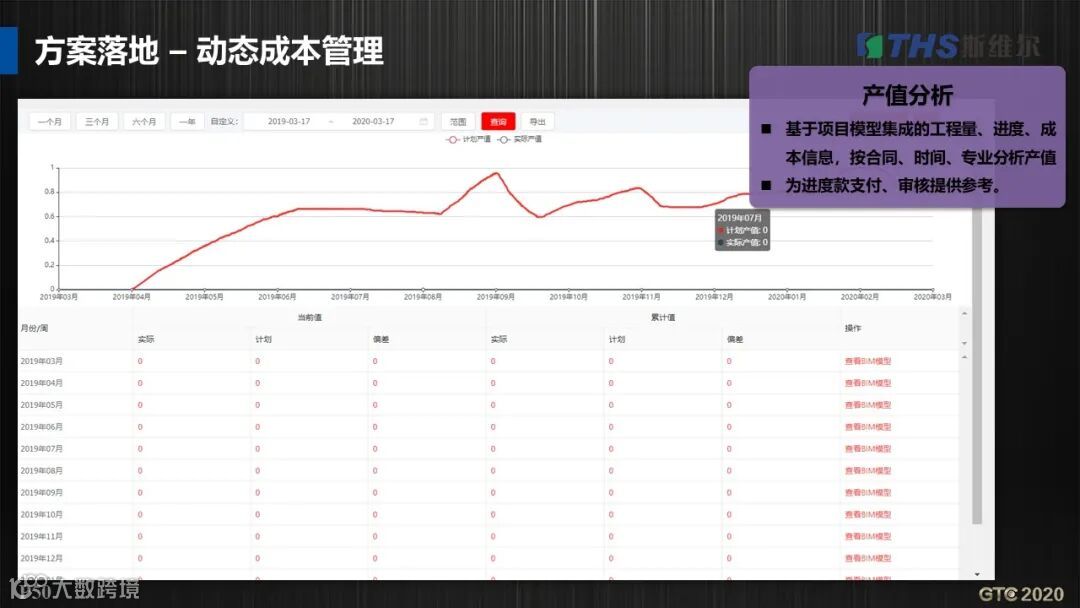
Task: Click the start date field 2019-03-17
Action: click(x=289, y=121)
